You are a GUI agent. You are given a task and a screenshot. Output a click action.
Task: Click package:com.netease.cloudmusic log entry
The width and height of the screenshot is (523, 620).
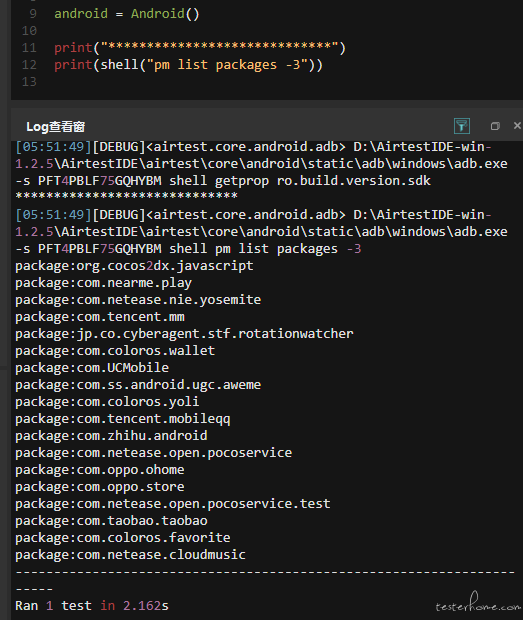pos(130,555)
